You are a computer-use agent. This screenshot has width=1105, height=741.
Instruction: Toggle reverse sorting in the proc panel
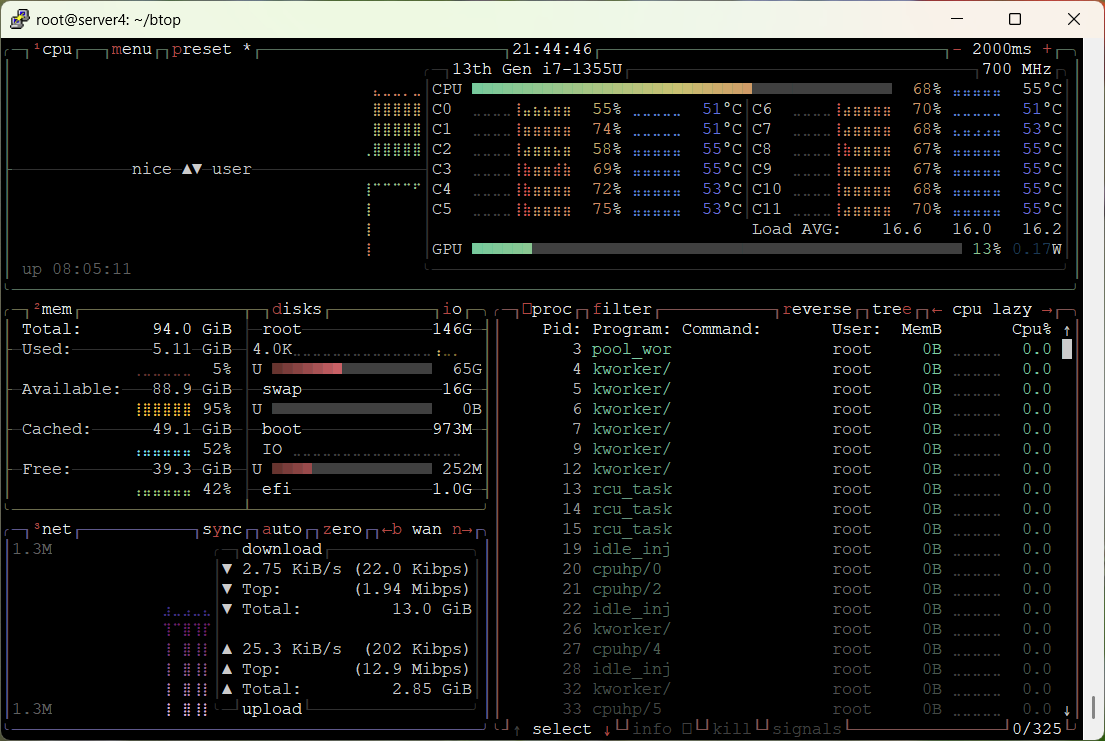tap(817, 309)
